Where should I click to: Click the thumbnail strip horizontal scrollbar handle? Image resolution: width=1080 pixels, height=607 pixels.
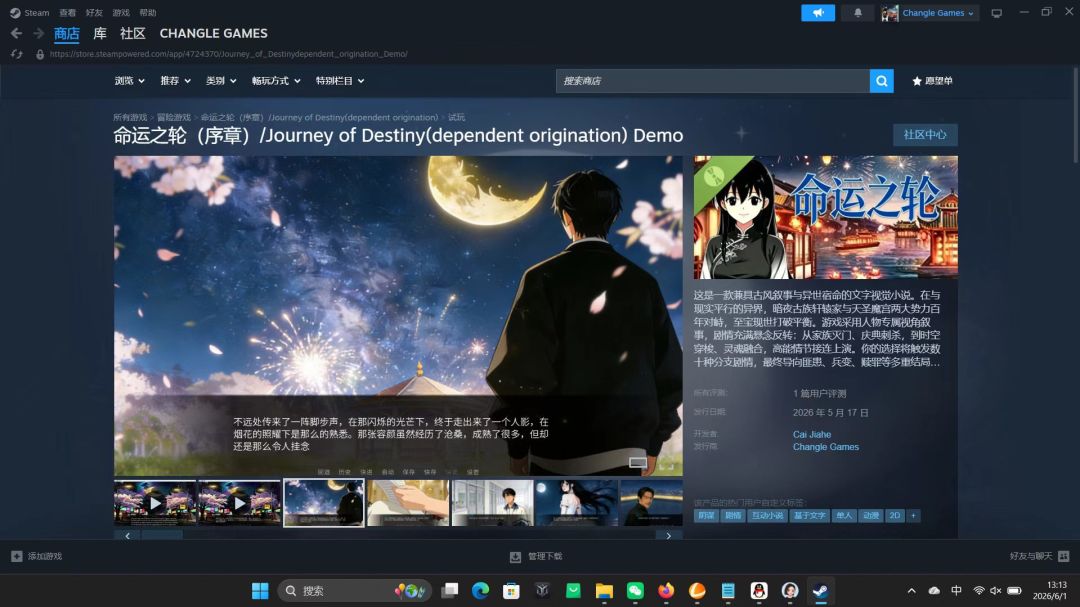coord(162,535)
